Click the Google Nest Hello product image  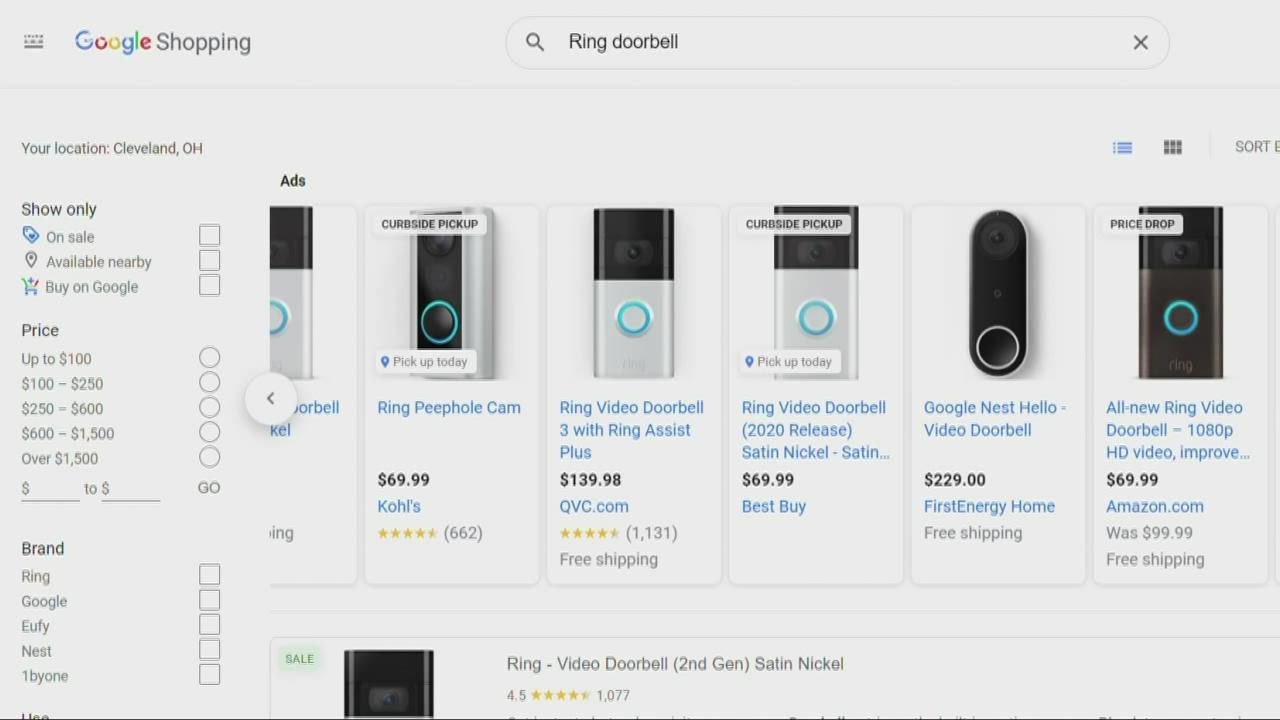pos(998,293)
